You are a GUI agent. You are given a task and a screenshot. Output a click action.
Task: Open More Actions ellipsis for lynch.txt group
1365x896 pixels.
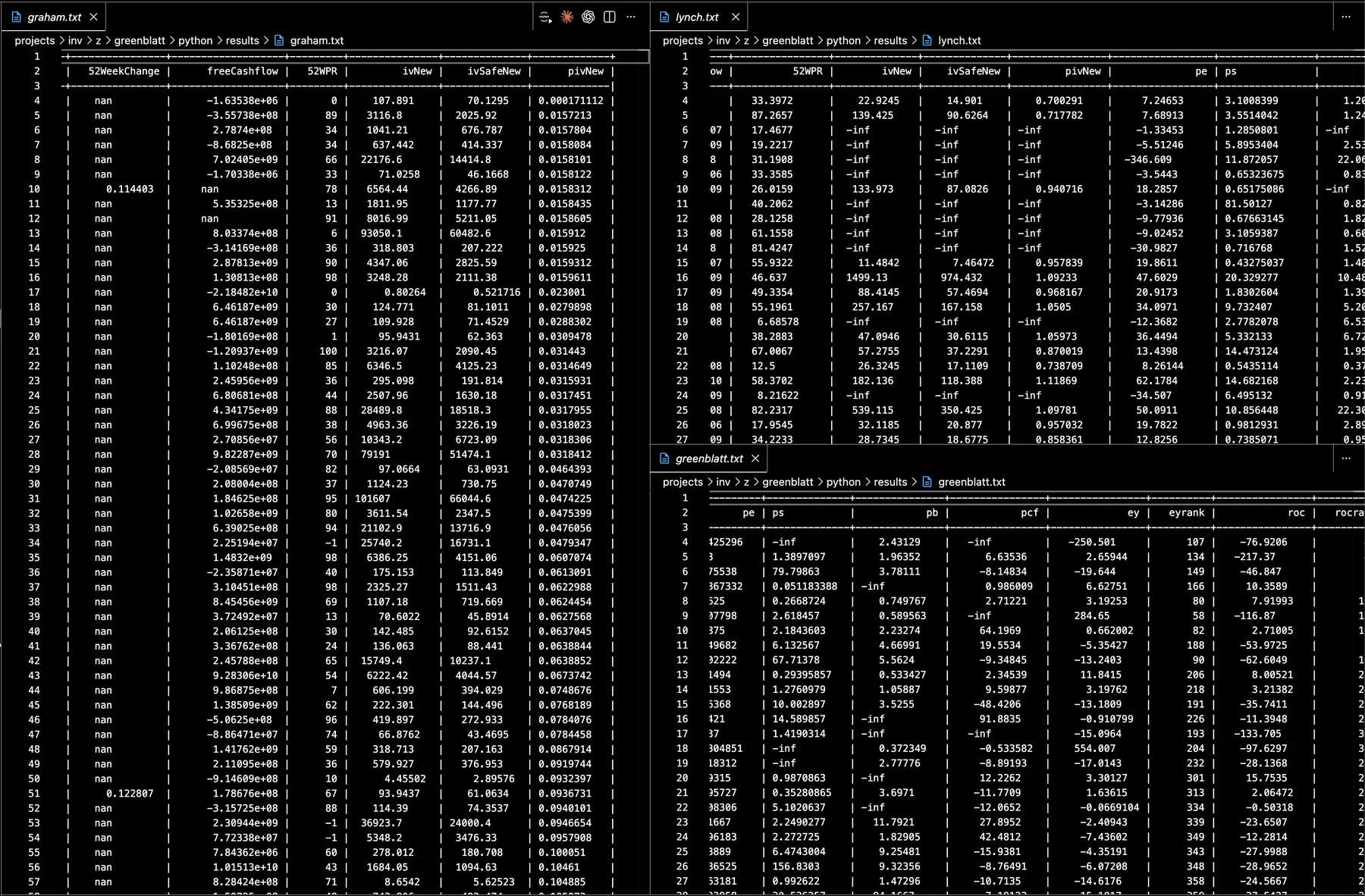1346,17
